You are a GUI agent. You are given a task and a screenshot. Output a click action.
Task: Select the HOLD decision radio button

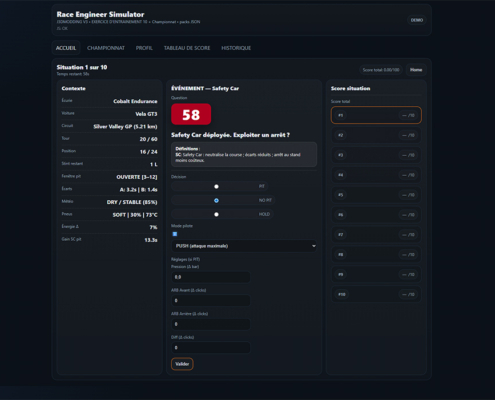click(216, 214)
